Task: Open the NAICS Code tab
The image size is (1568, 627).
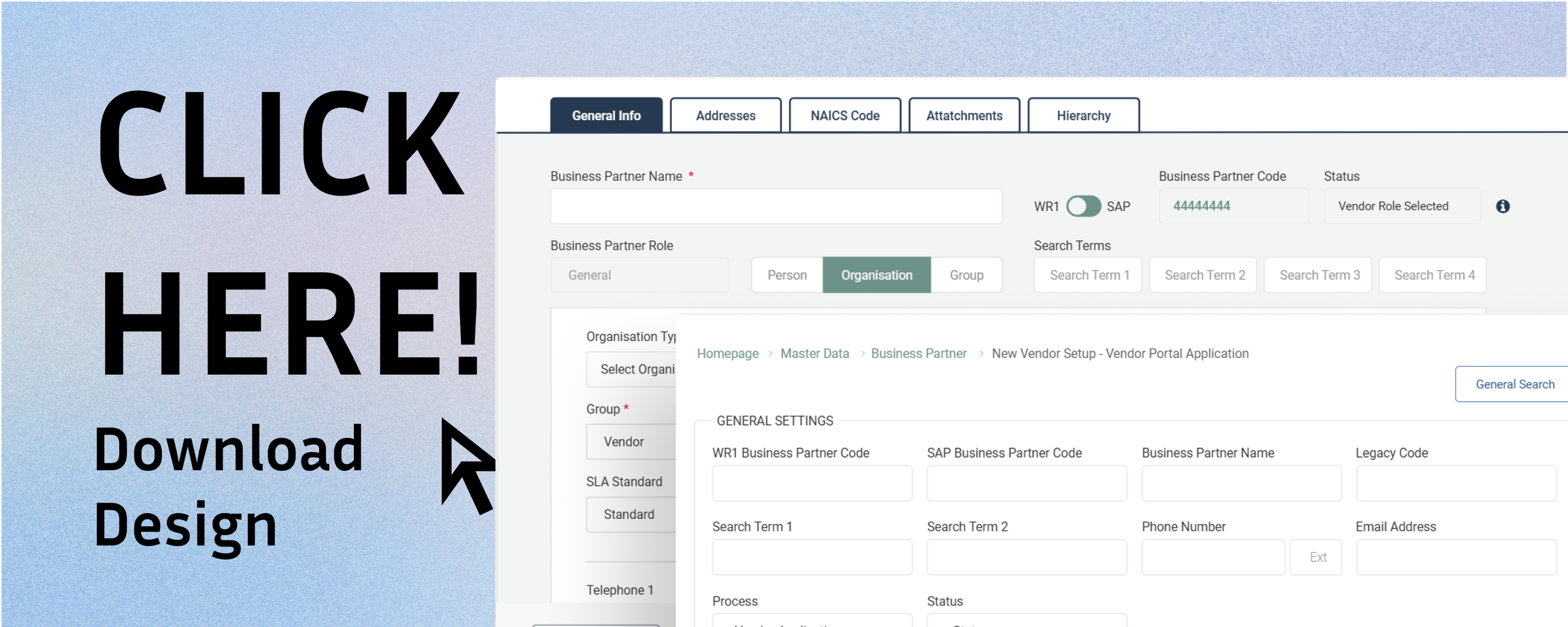Action: (845, 115)
